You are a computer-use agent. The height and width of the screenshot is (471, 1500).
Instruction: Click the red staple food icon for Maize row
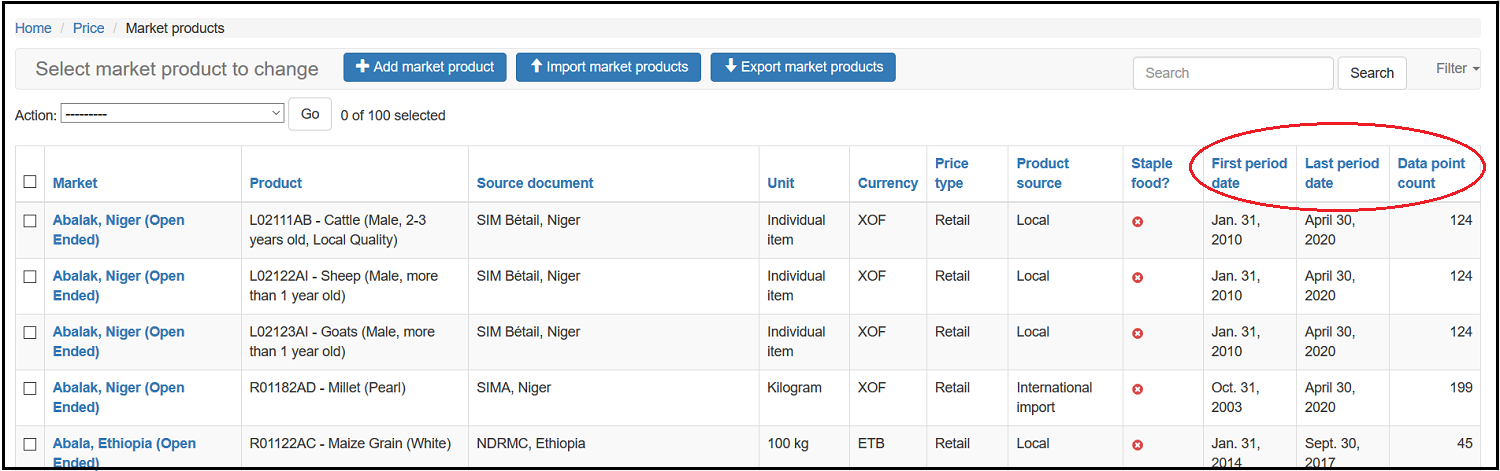click(1137, 445)
